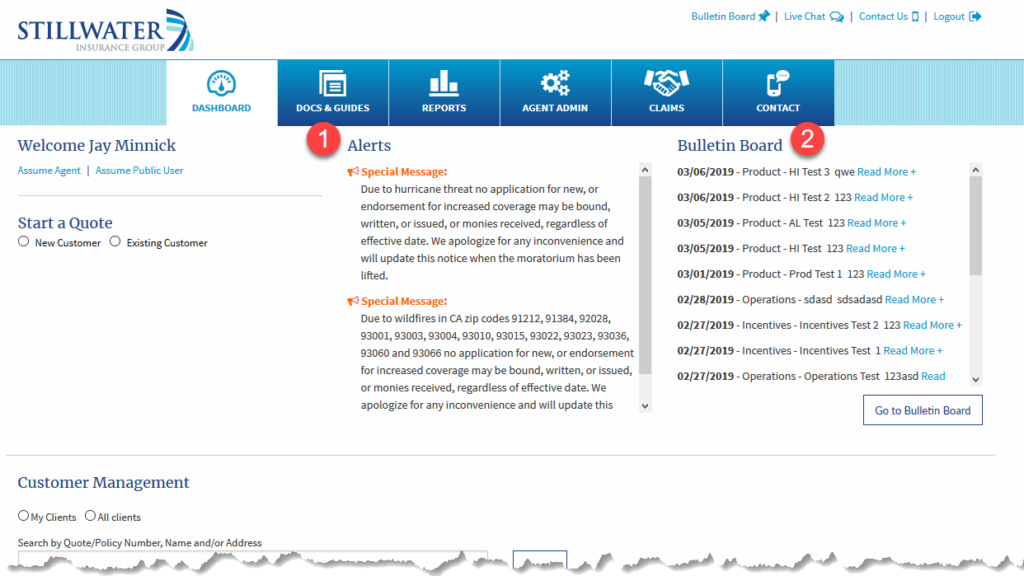Click the Bulletin Board scrollbar thumb
The height and width of the screenshot is (576, 1024).
click(976, 226)
